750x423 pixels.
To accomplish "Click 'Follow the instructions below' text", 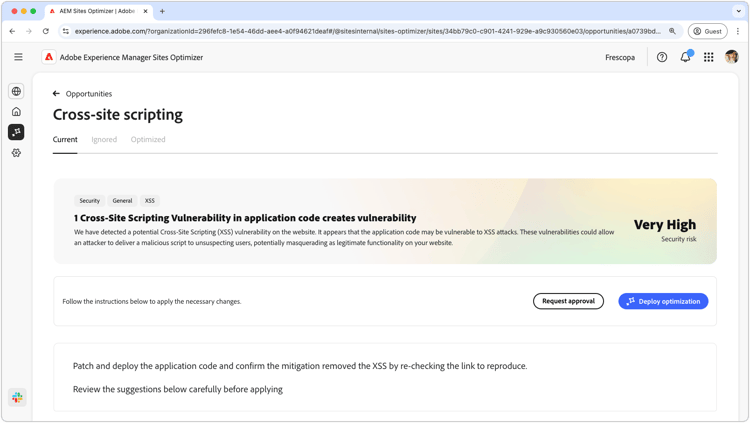I will pyautogui.click(x=152, y=301).
